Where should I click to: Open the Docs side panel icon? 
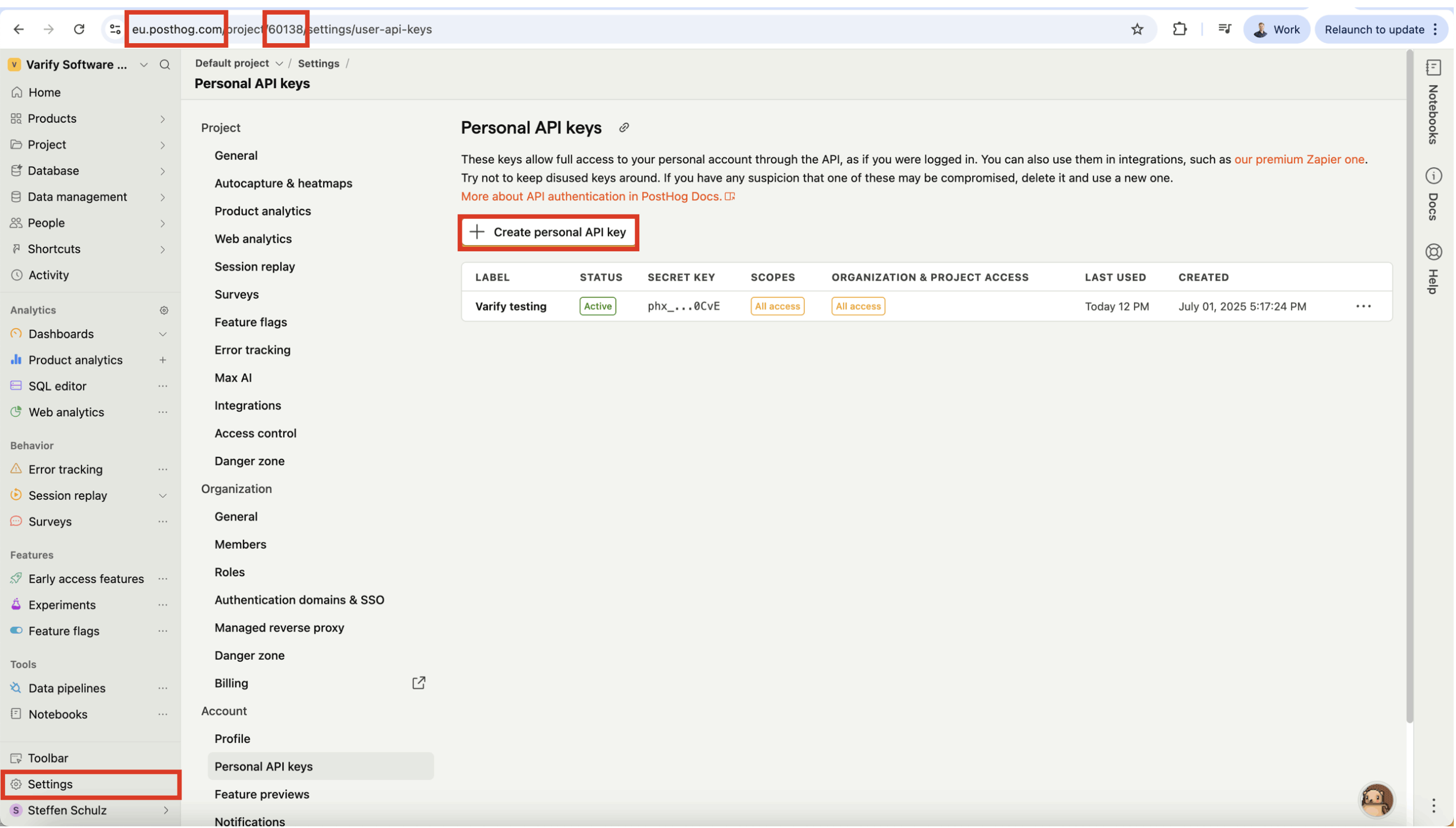pos(1434,176)
